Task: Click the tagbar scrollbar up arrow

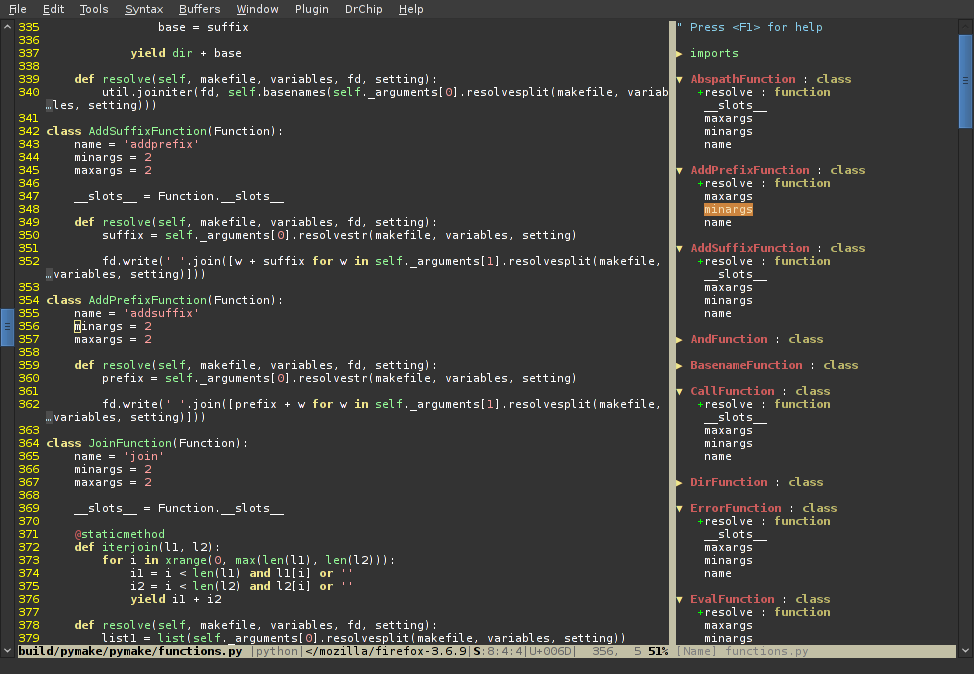Action: coord(966,26)
